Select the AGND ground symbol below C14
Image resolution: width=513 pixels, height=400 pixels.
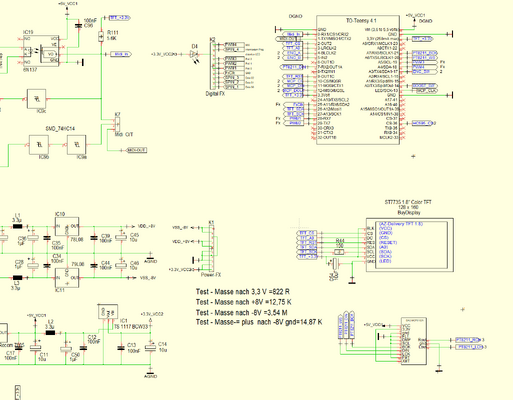click(150, 373)
